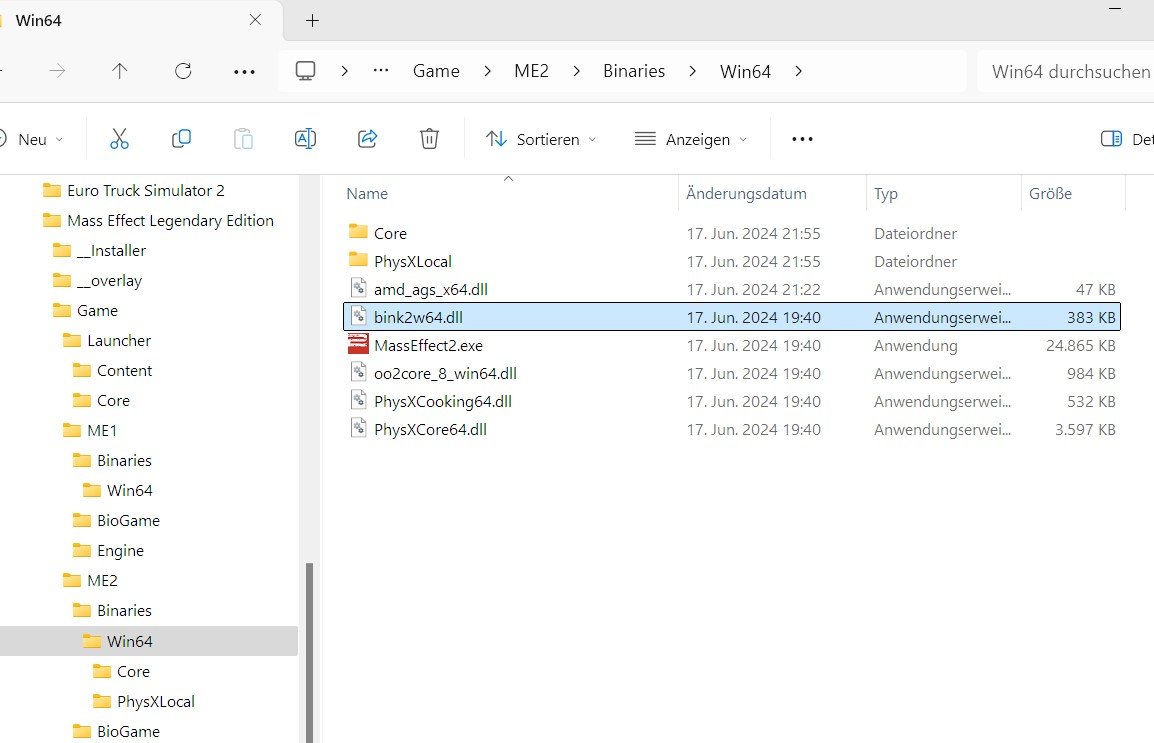Click the PhysXCooking64.dll file icon
Image resolution: width=1154 pixels, height=743 pixels.
tap(358, 401)
